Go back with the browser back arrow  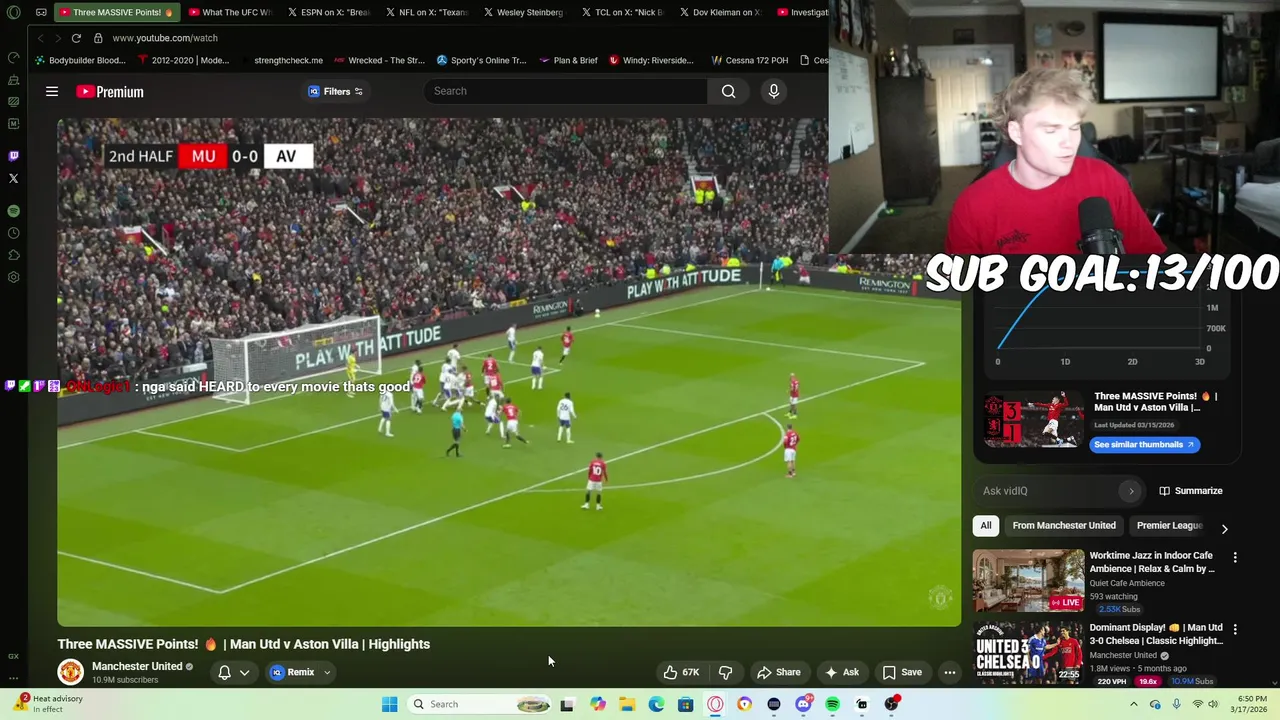[x=40, y=38]
